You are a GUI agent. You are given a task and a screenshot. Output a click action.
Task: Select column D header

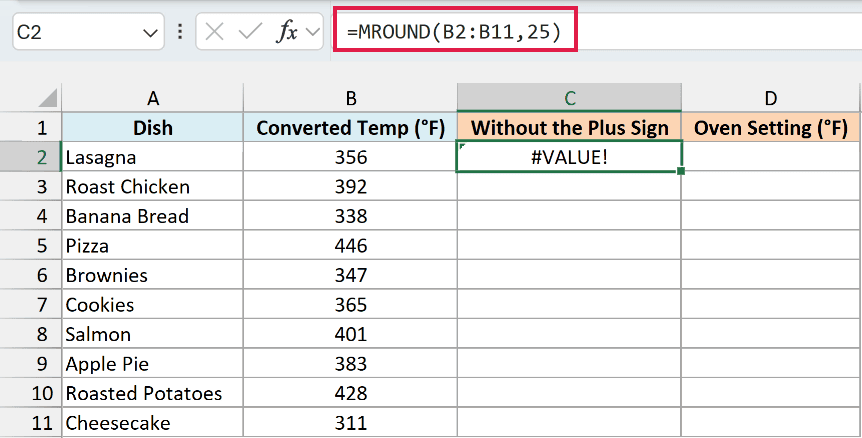771,98
